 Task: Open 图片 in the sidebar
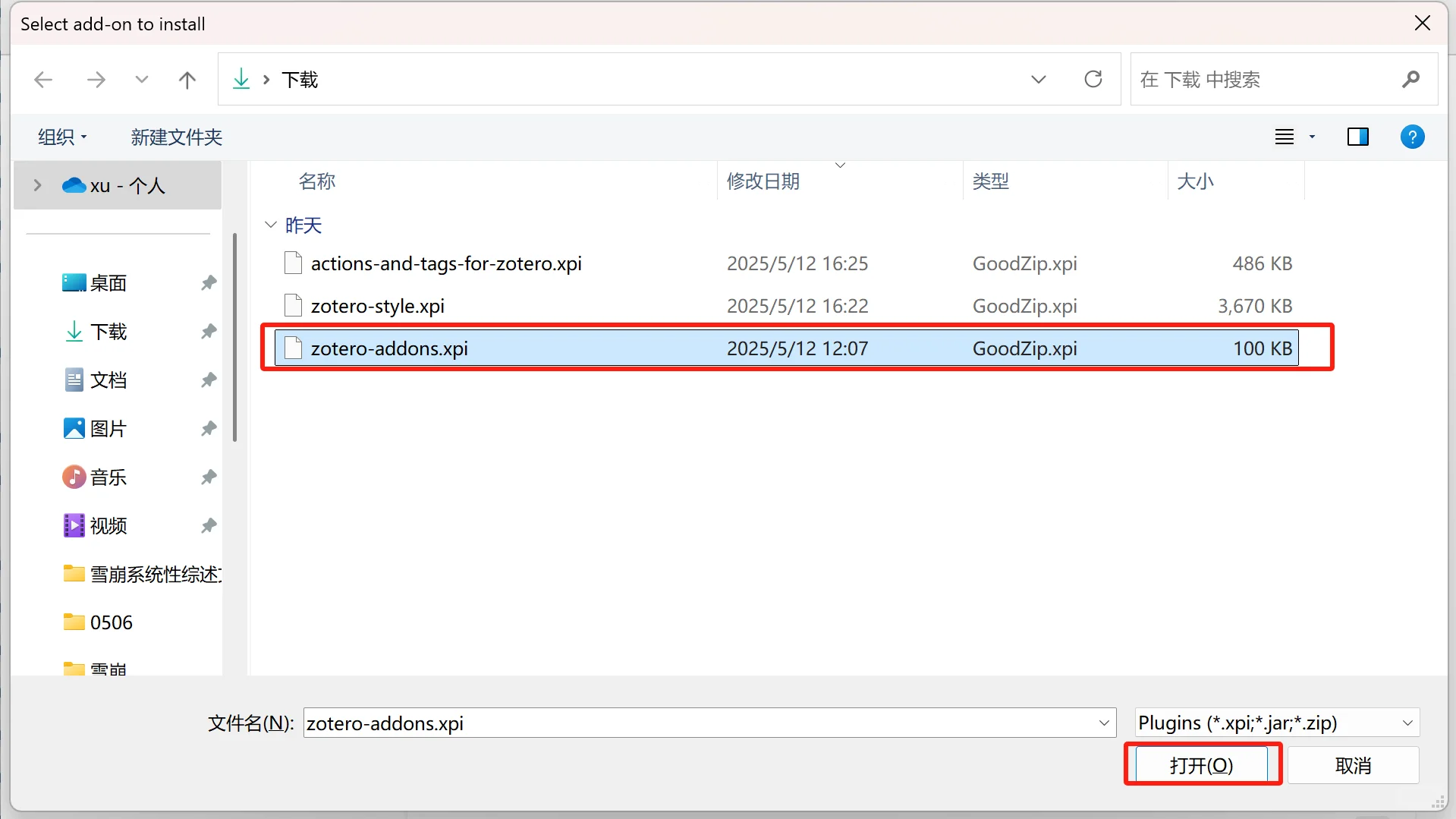pos(108,429)
